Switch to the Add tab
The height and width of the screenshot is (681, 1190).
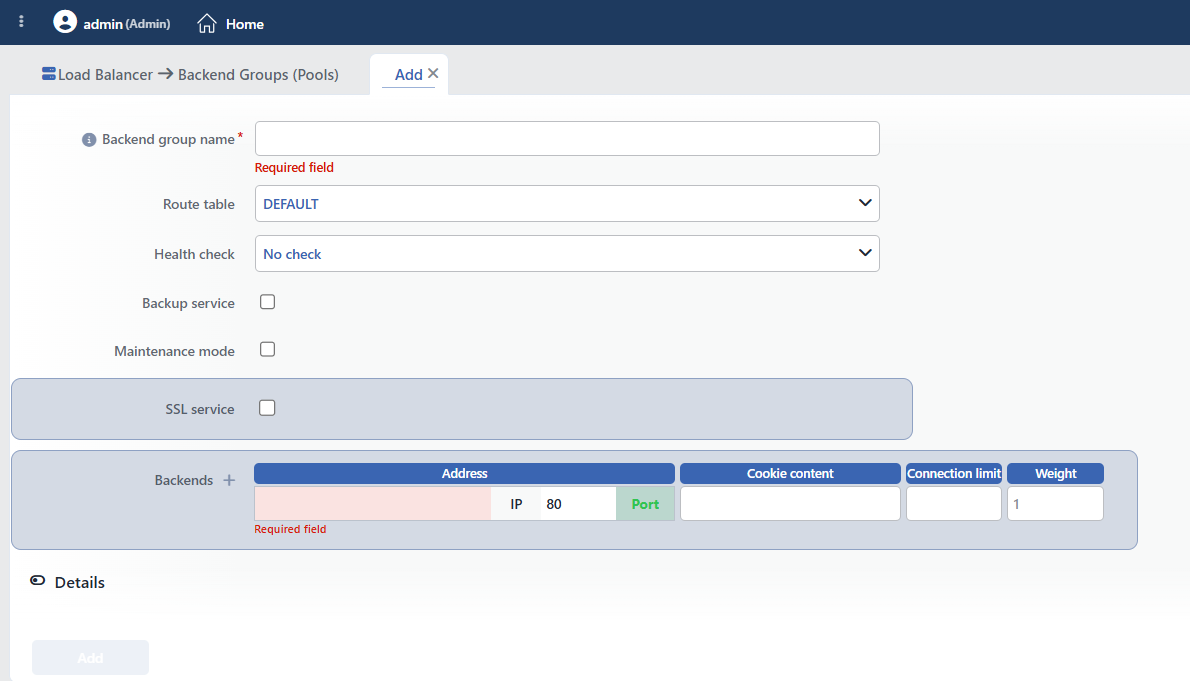pos(408,74)
